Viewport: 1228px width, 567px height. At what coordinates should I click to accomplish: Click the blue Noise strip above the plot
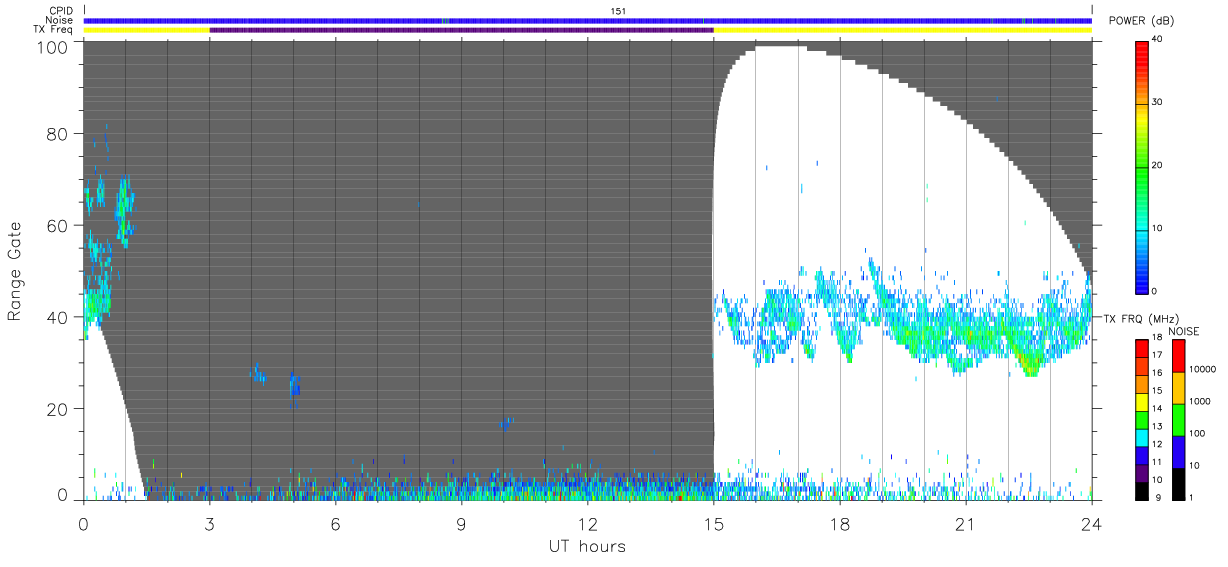coord(588,20)
